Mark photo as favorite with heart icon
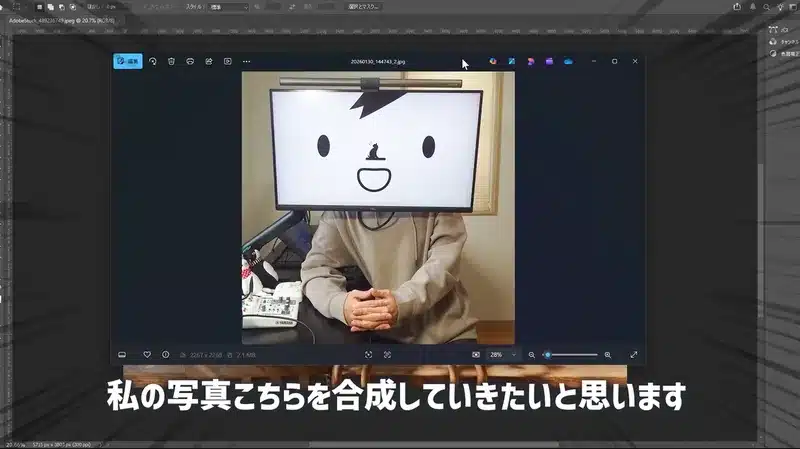Image resolution: width=800 pixels, height=449 pixels. click(x=147, y=354)
